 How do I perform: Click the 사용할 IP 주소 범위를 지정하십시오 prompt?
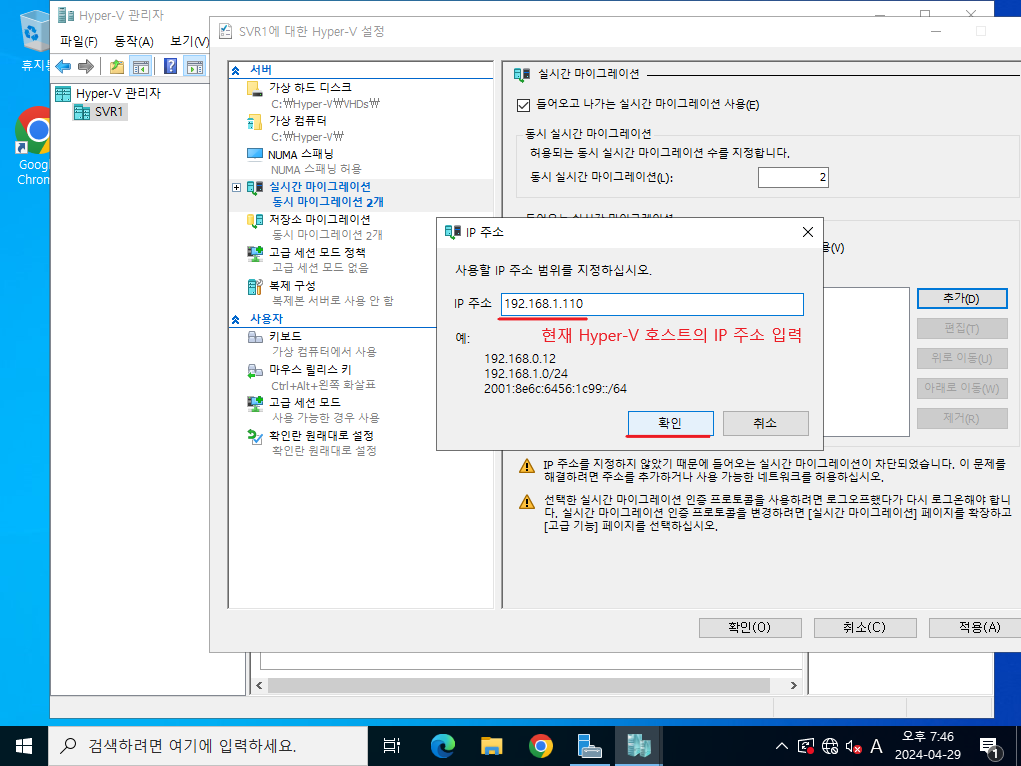coord(553,270)
